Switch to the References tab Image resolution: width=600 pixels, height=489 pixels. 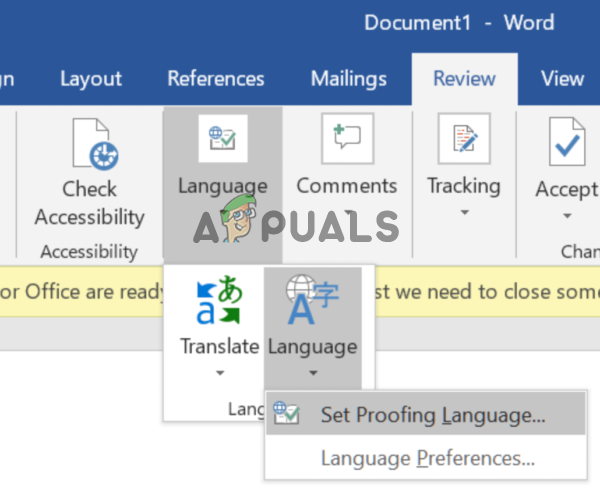point(216,79)
